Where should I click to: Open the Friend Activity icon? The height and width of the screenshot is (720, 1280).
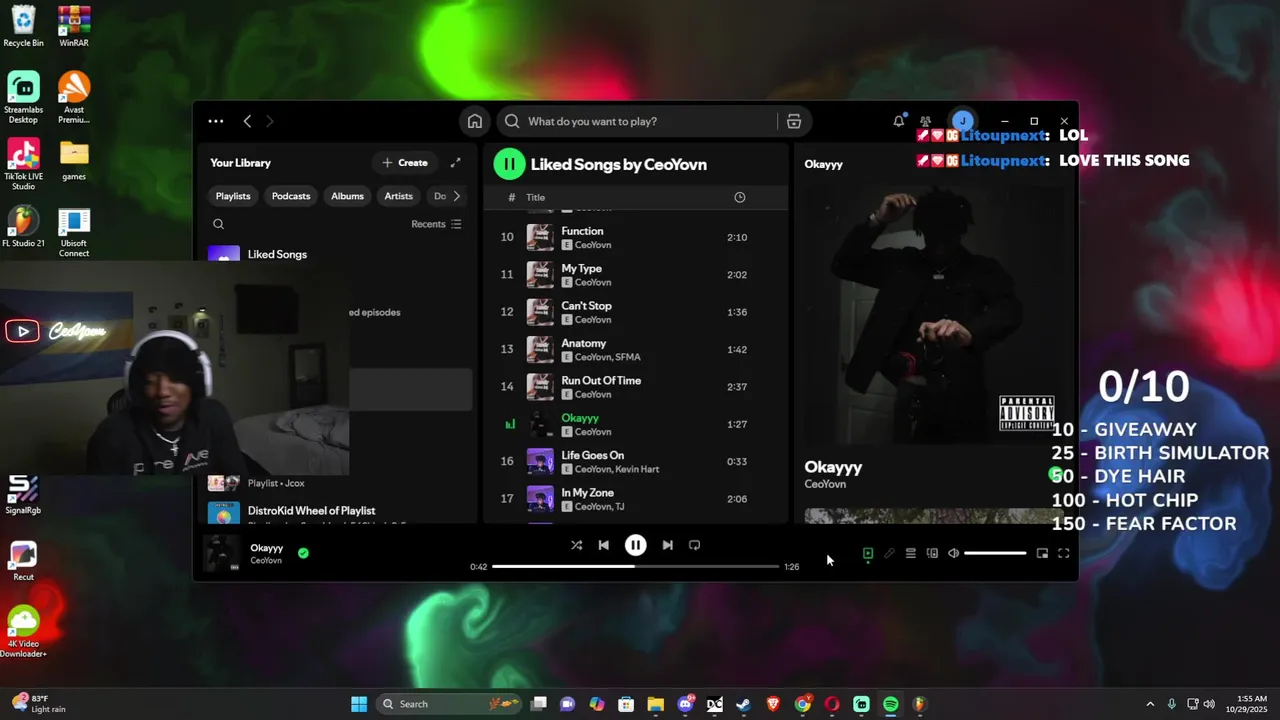(x=926, y=121)
